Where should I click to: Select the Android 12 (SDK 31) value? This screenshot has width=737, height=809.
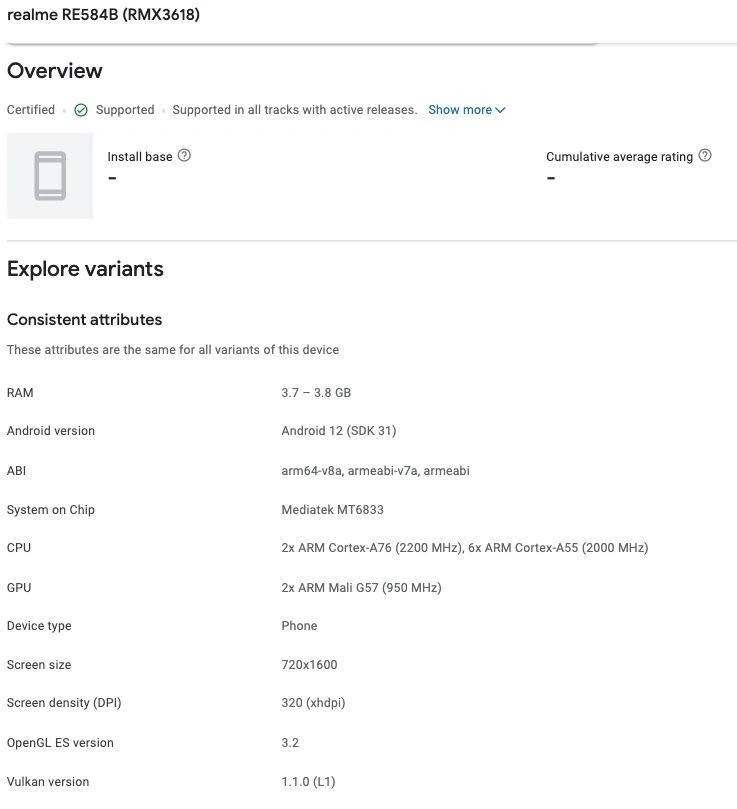[x=339, y=431]
